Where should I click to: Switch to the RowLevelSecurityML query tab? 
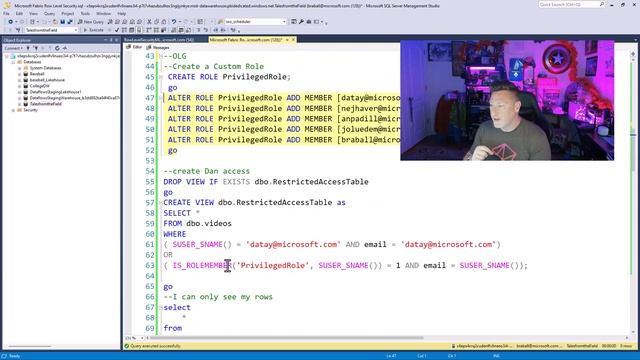point(159,40)
